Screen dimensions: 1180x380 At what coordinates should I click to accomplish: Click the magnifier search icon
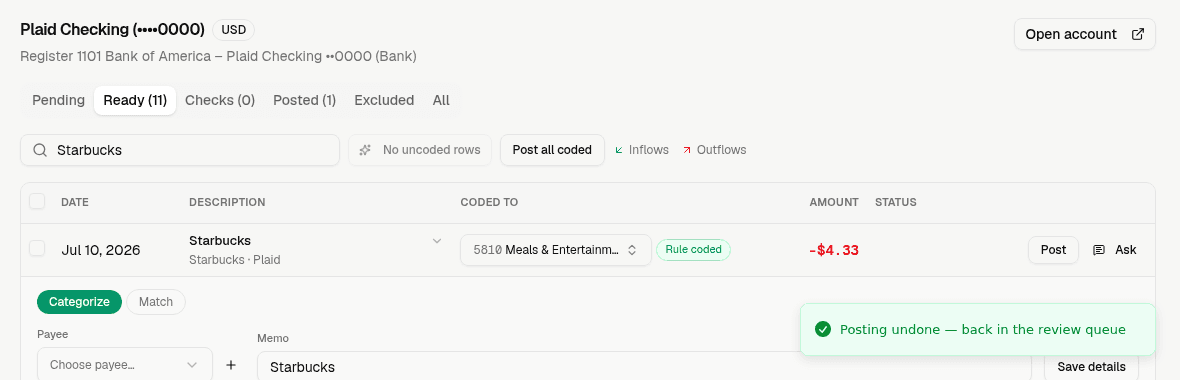tap(41, 150)
